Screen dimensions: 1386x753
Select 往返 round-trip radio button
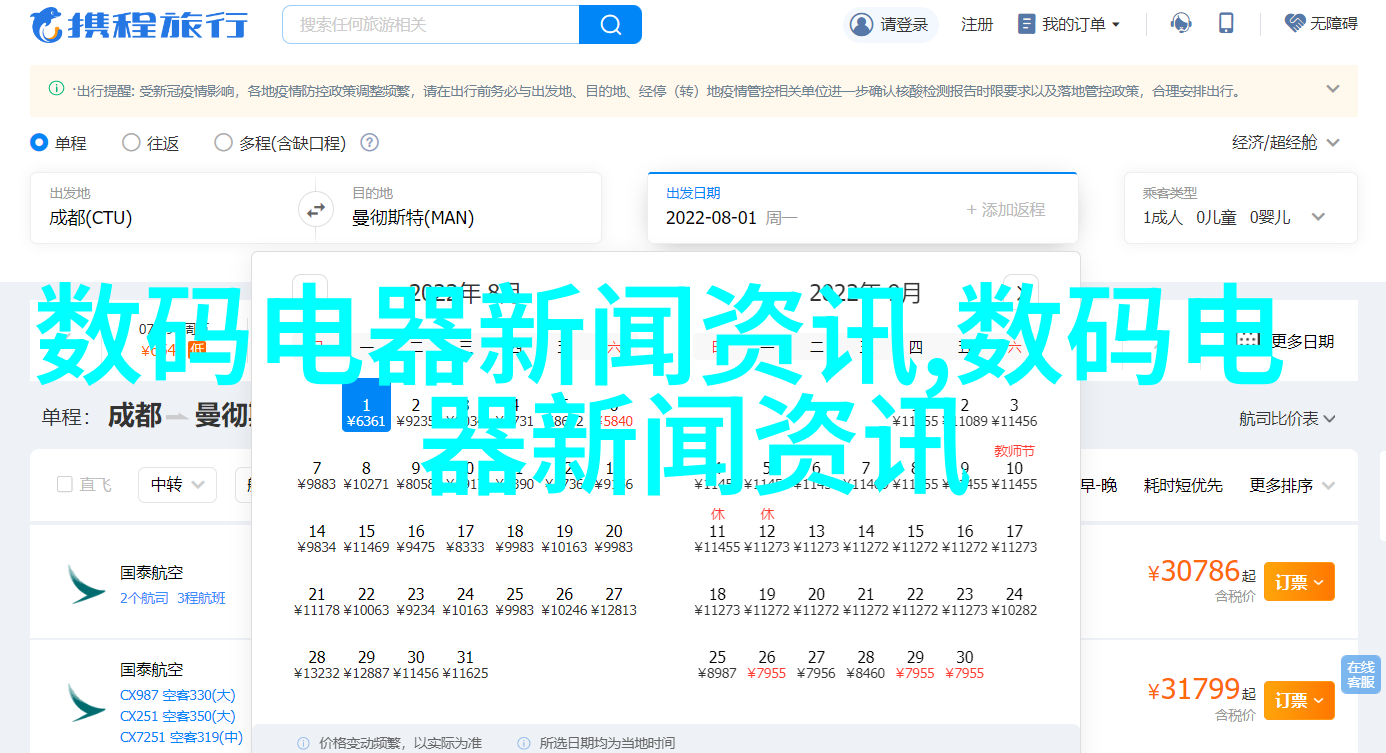[131, 143]
